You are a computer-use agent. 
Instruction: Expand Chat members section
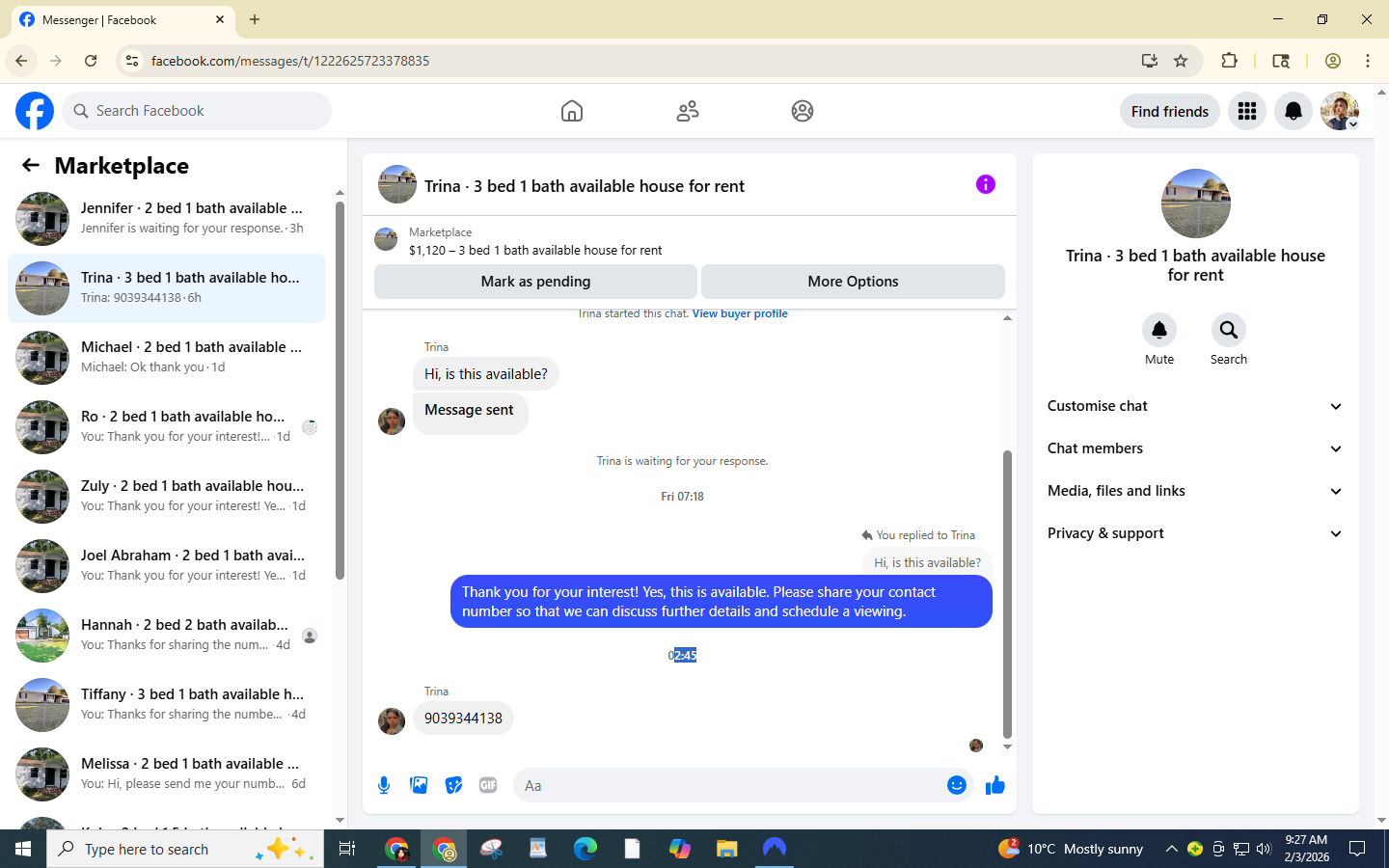click(1195, 448)
